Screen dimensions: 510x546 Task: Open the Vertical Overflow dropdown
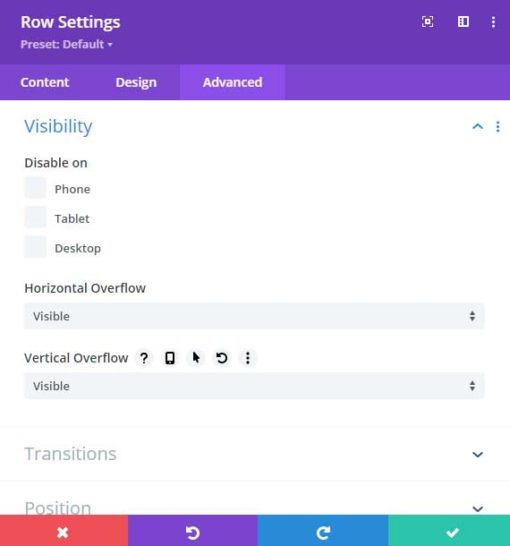coord(254,386)
